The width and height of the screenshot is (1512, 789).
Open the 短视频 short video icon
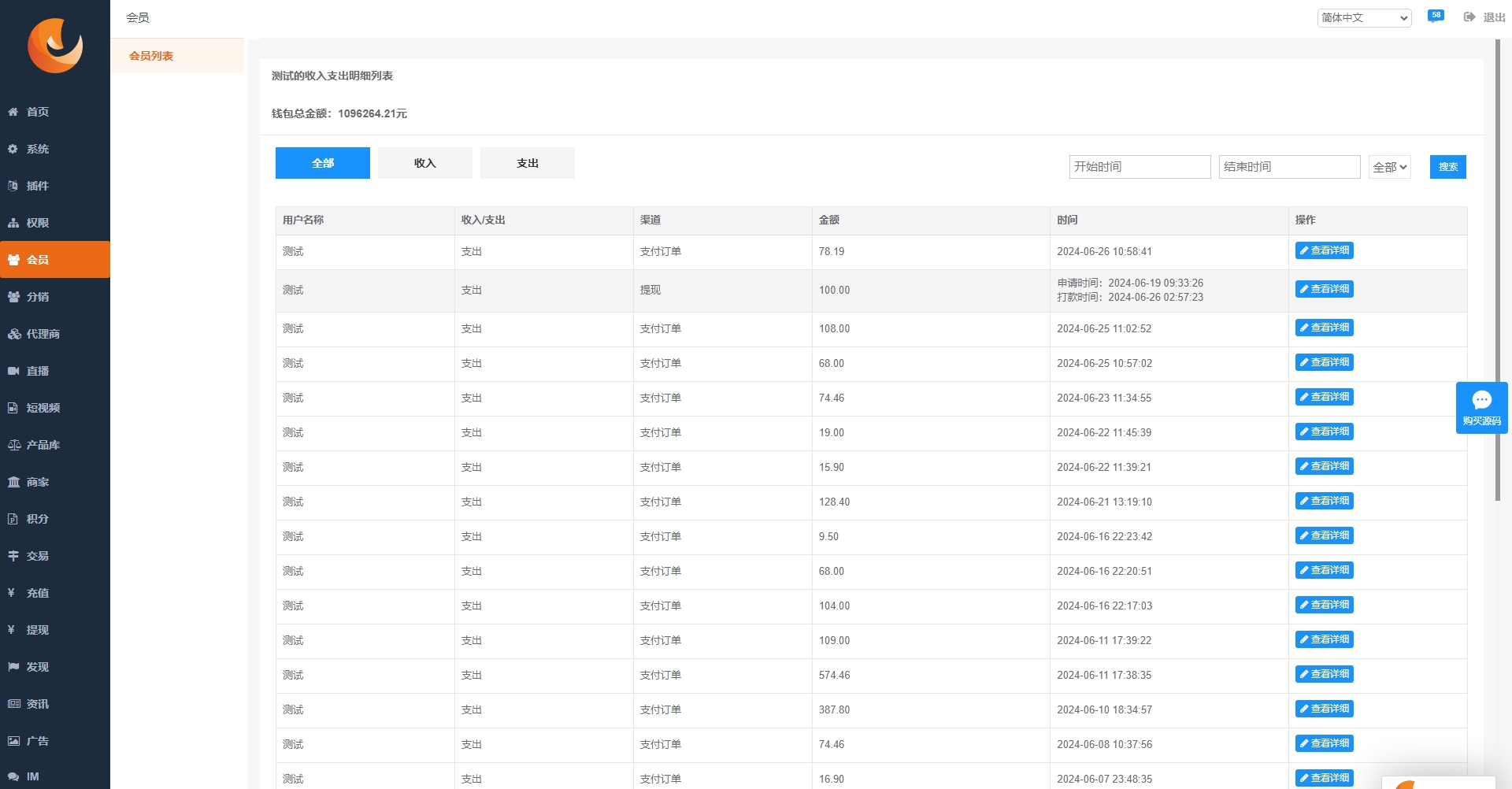[x=13, y=408]
